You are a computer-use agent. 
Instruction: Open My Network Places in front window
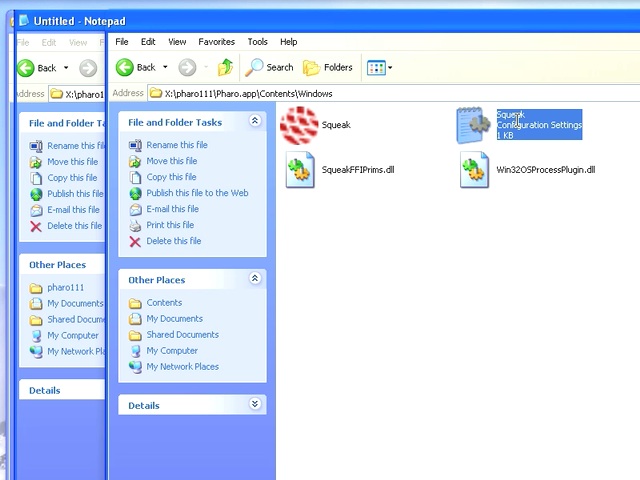(182, 367)
